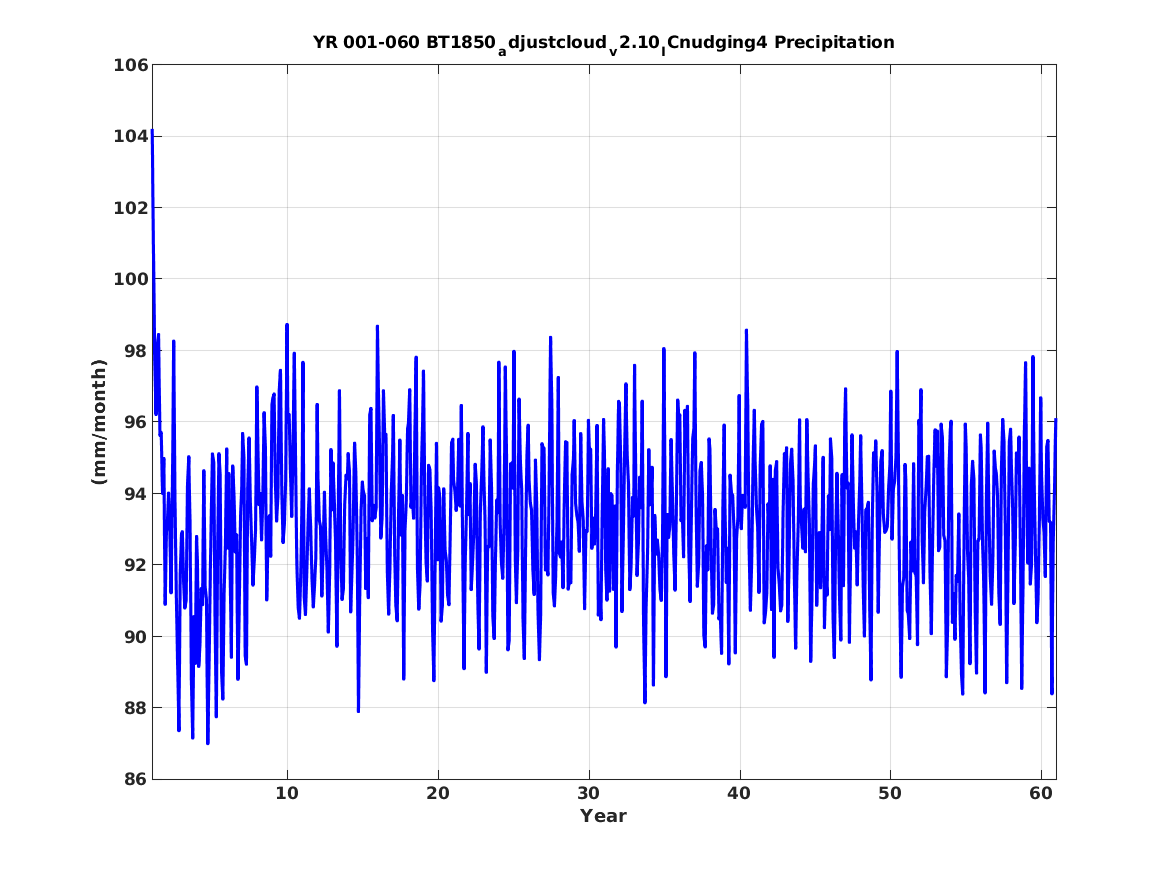The image size is (1167, 875).
Task: Click the y-axis label (mm/month)
Action: [99, 422]
